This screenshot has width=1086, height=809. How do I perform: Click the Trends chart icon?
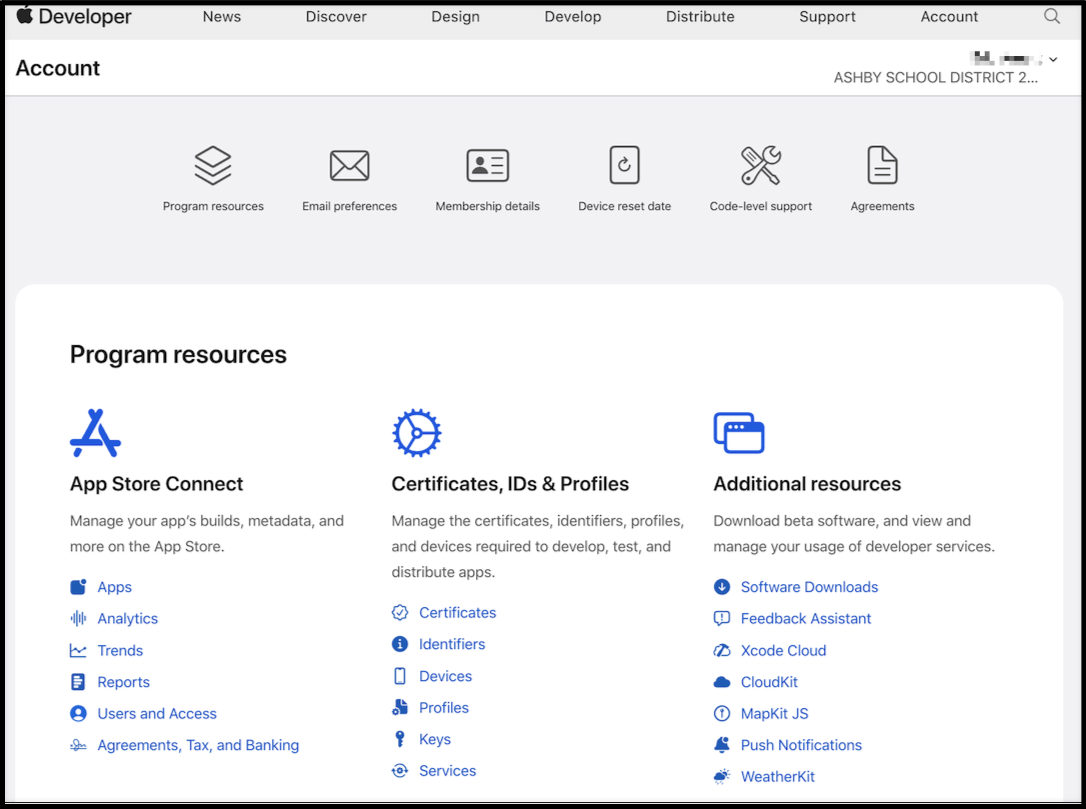point(78,650)
